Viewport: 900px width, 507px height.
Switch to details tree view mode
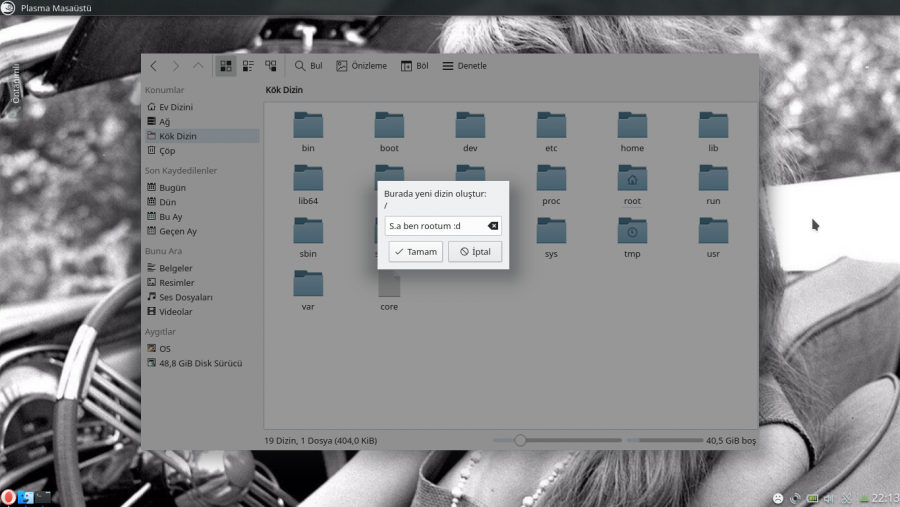pyautogui.click(x=270, y=66)
